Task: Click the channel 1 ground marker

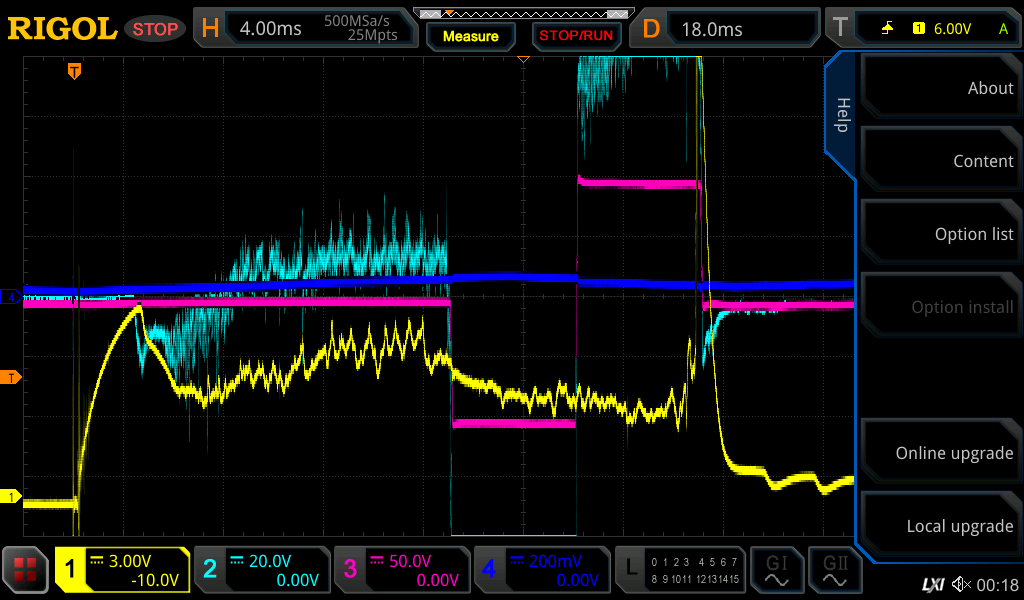Action: [x=11, y=497]
